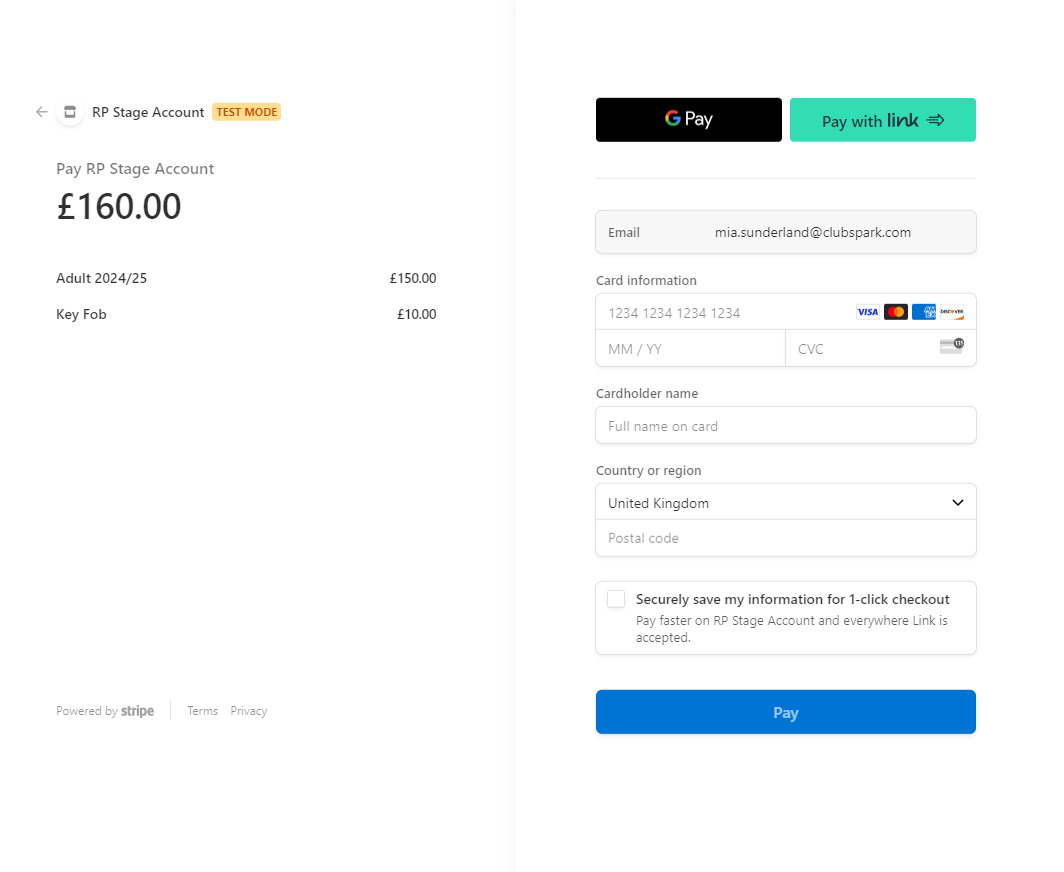Click the American Express logo
The height and width of the screenshot is (872, 1064).
(924, 312)
